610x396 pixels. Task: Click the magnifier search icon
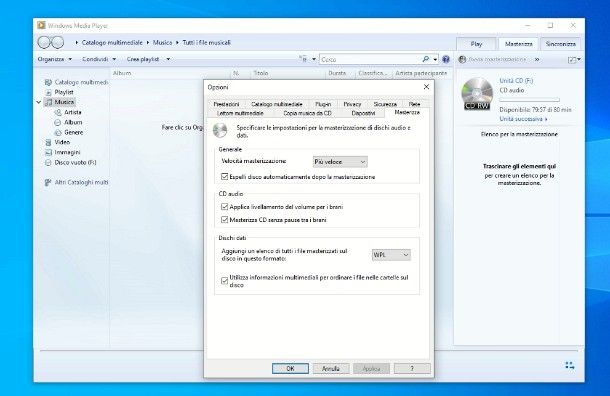coord(425,59)
